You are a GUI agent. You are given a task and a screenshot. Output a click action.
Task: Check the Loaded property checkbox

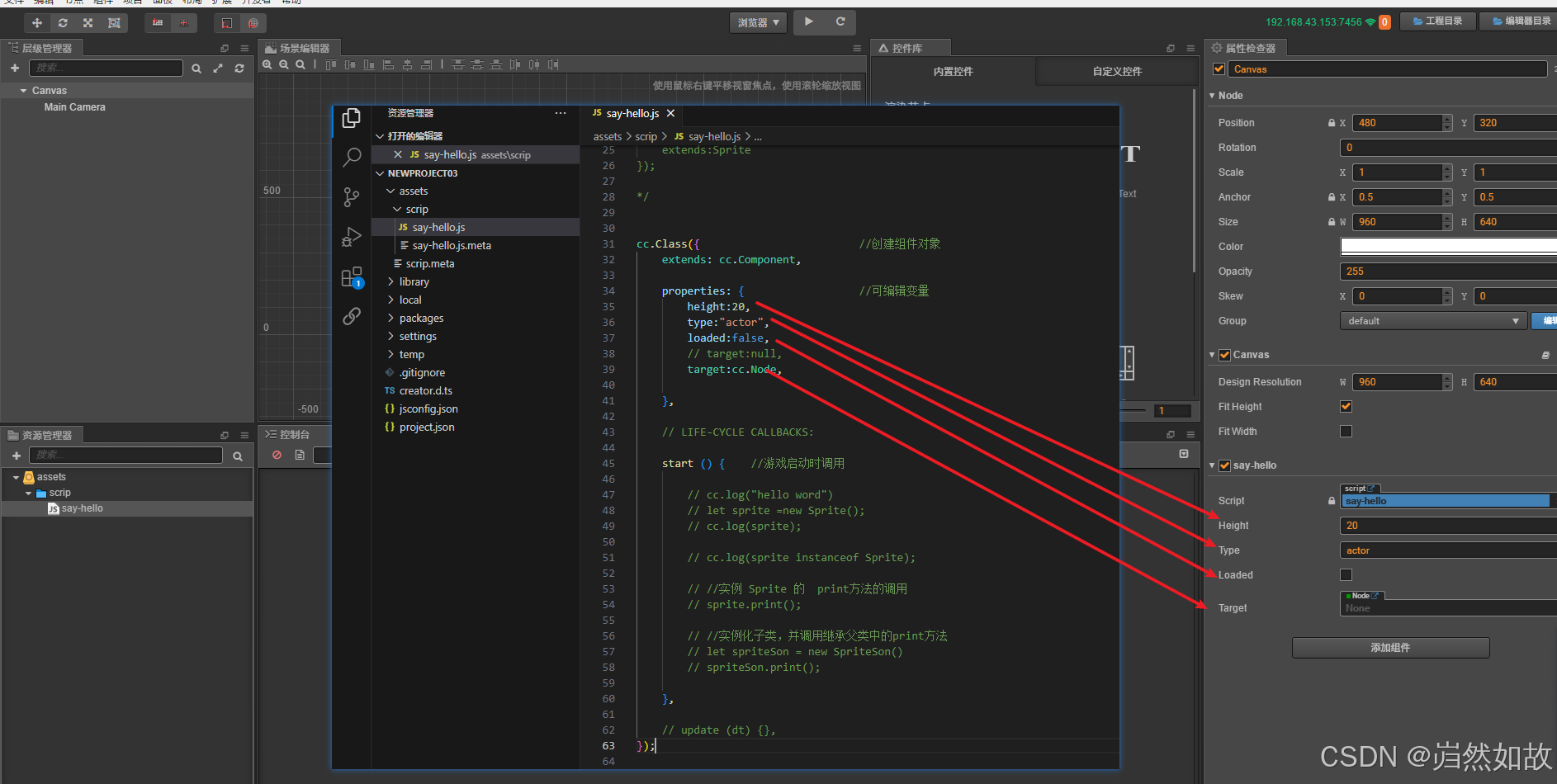[1346, 574]
